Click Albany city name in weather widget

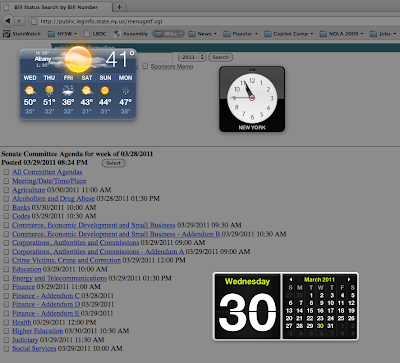[43, 59]
